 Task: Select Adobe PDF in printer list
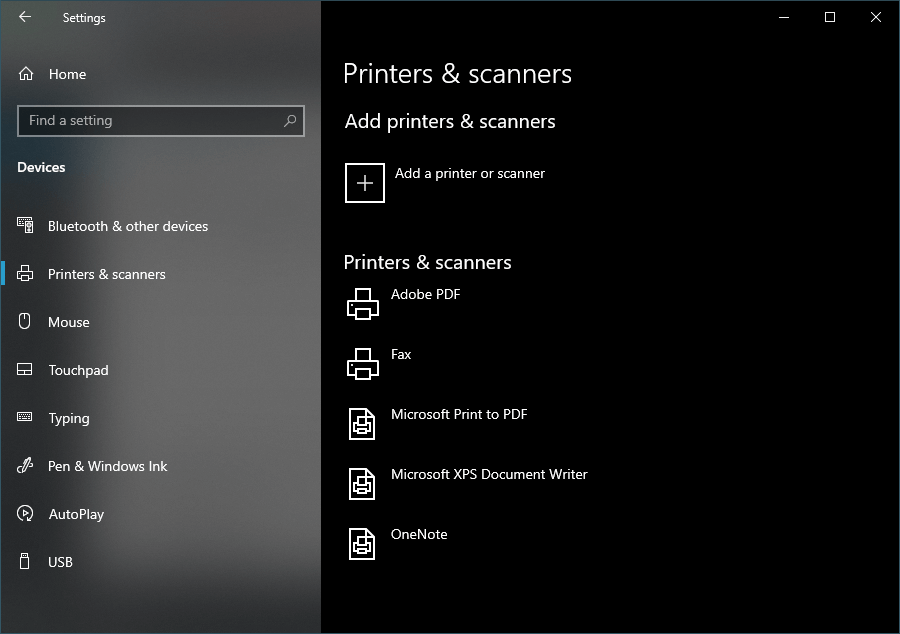click(x=426, y=294)
